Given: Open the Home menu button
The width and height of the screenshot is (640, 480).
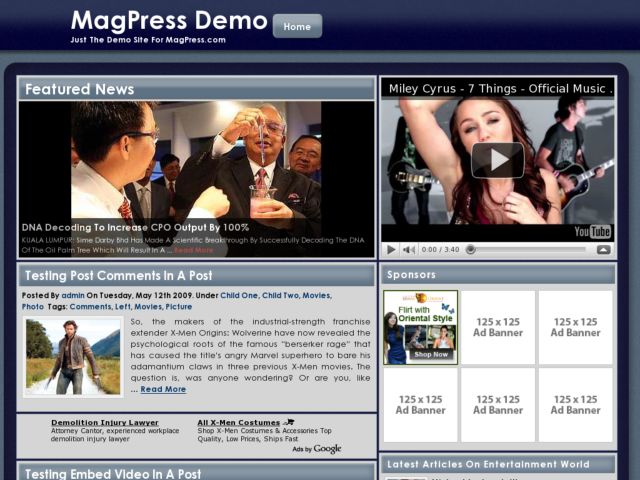Looking at the screenshot, I should coord(297,26).
